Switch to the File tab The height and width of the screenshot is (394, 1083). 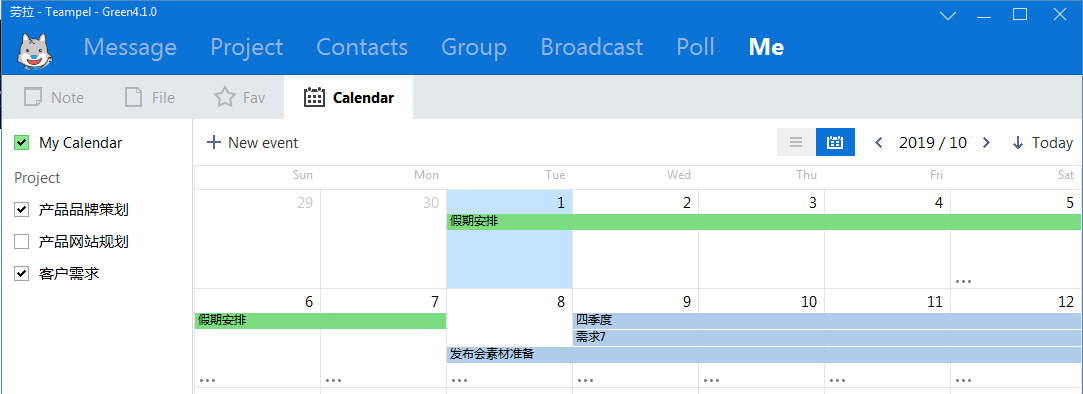coord(150,97)
